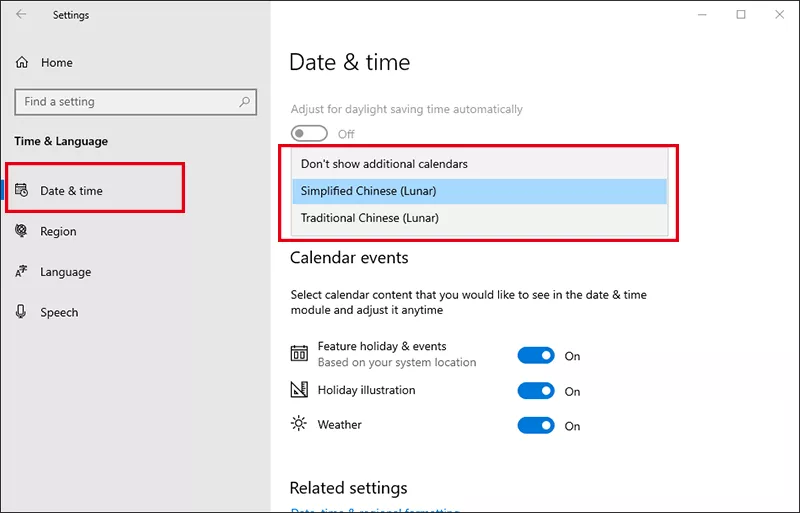800x513 pixels.
Task: Switch off the Weather toggle
Action: pos(536,426)
